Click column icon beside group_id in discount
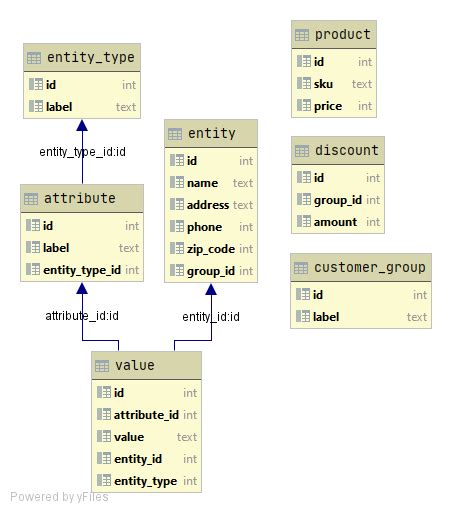 tap(304, 199)
